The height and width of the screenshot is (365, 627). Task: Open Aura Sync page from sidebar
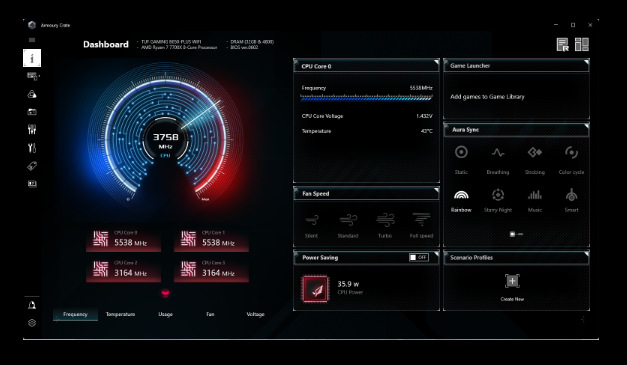coord(32,94)
